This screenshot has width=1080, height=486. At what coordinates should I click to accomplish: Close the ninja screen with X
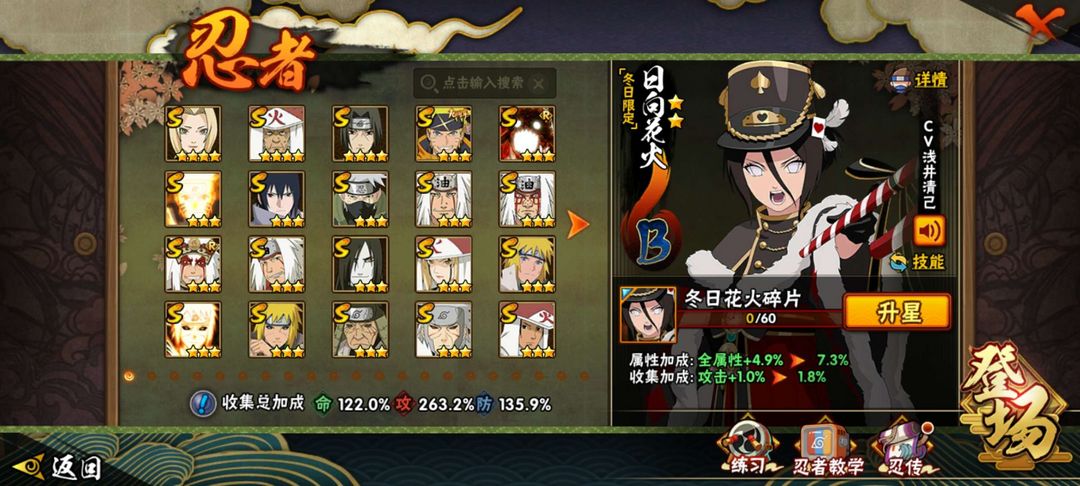(1037, 22)
